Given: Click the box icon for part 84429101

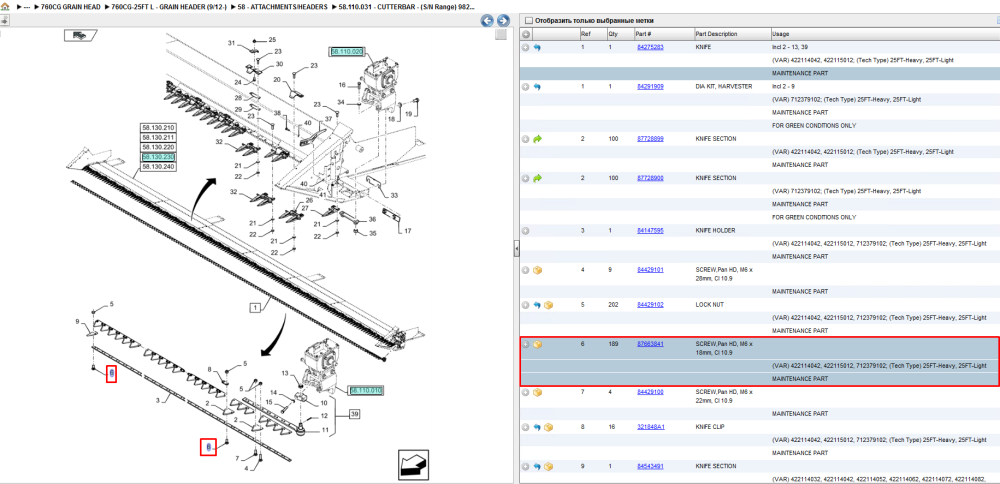Looking at the screenshot, I should click(537, 270).
